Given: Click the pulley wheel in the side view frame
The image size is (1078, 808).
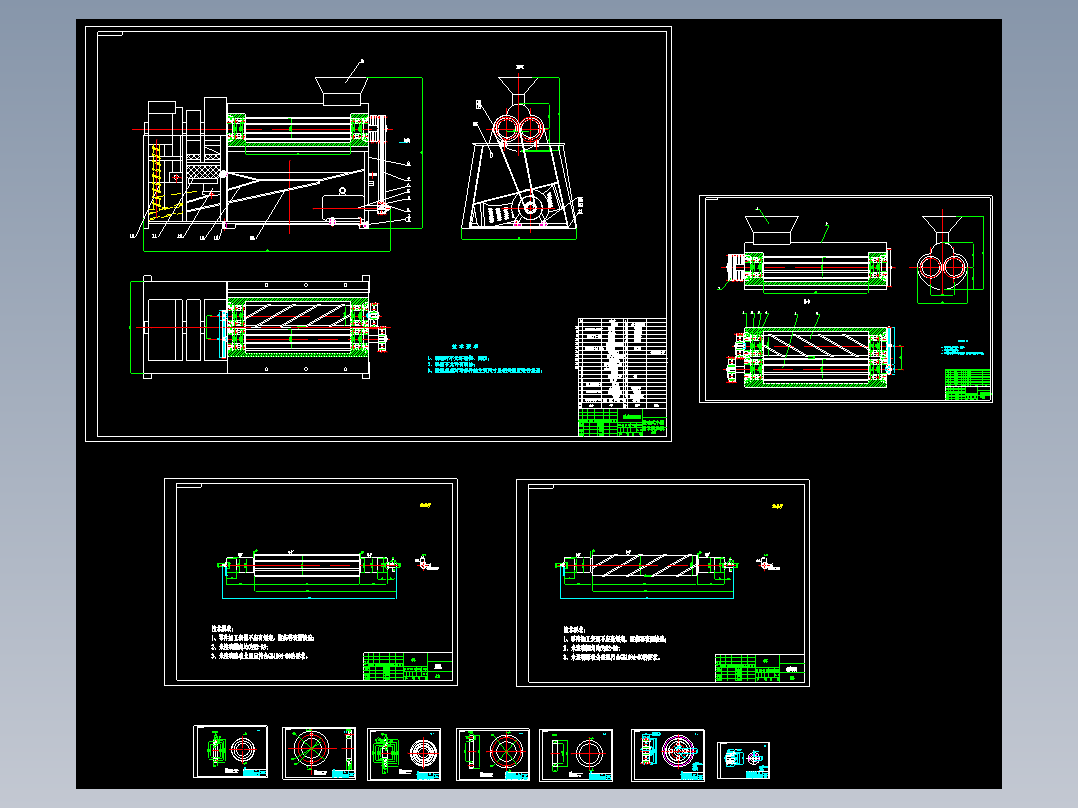Looking at the screenshot, I should coord(530,206).
